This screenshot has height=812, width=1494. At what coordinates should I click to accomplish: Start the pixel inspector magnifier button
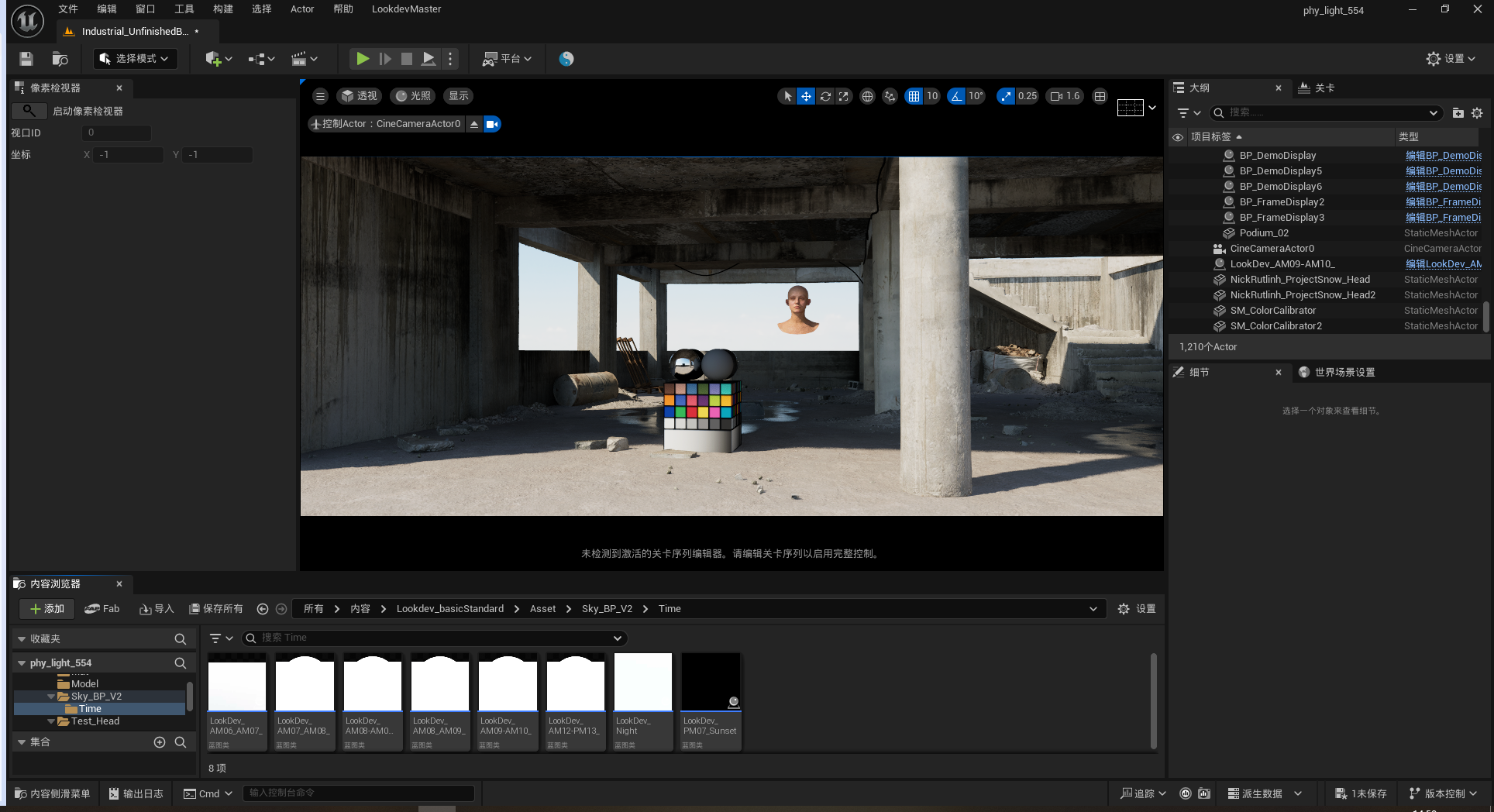coord(29,111)
